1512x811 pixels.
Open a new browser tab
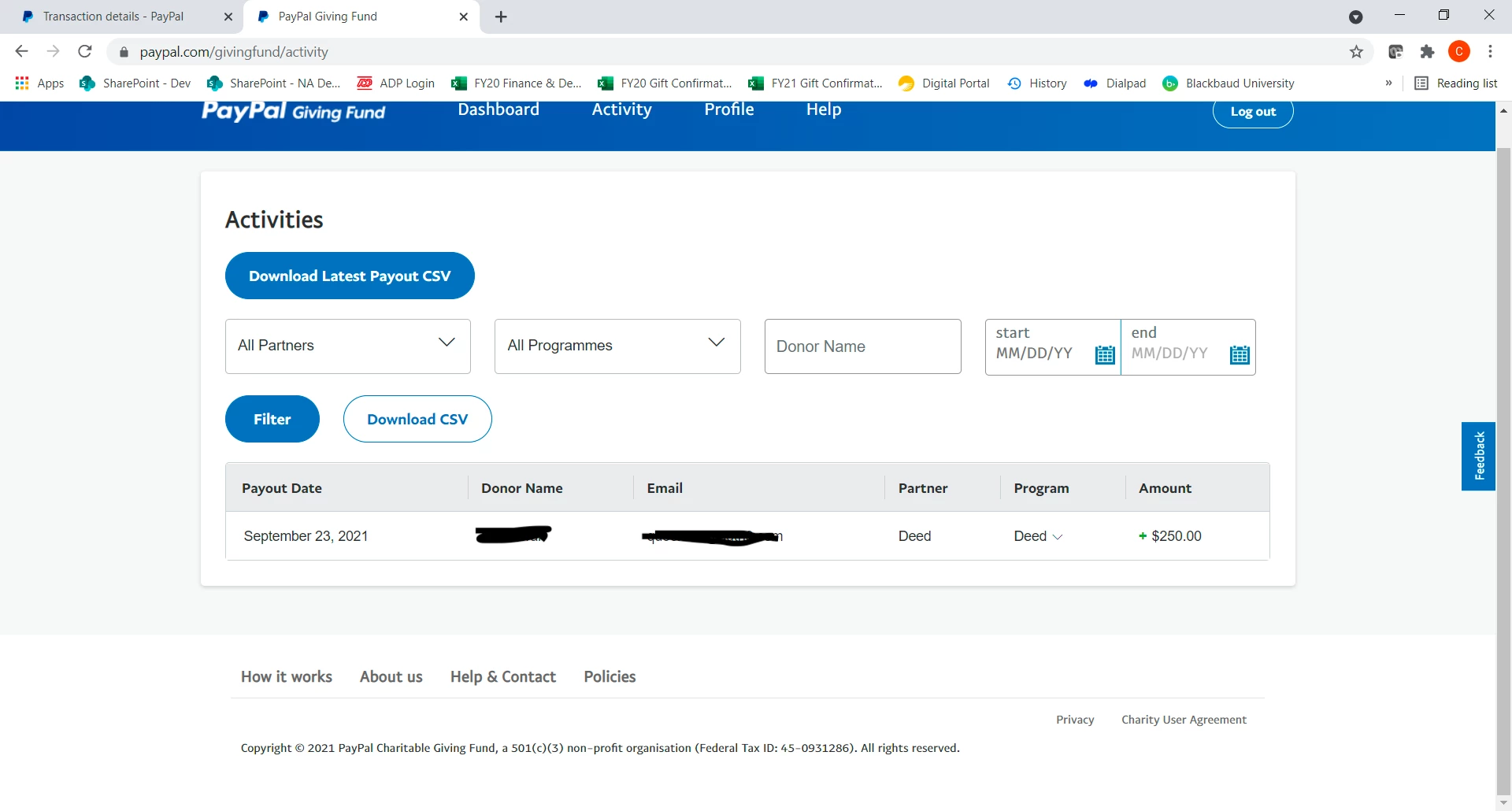pyautogui.click(x=501, y=17)
